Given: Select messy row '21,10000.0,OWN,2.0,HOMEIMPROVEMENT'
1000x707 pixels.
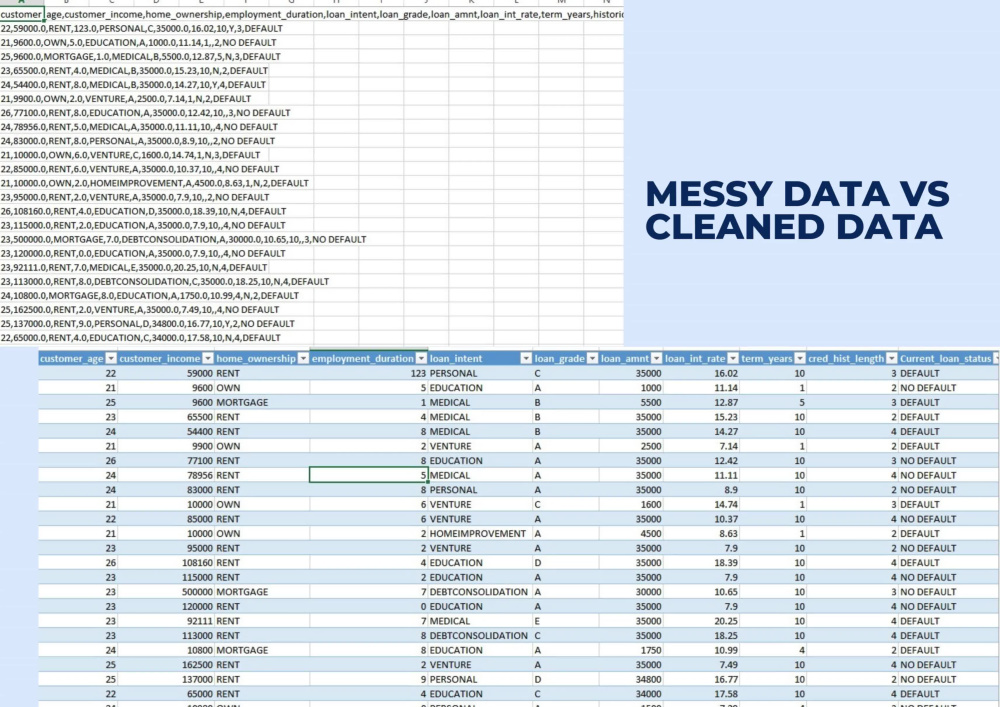Looking at the screenshot, I should tap(154, 183).
